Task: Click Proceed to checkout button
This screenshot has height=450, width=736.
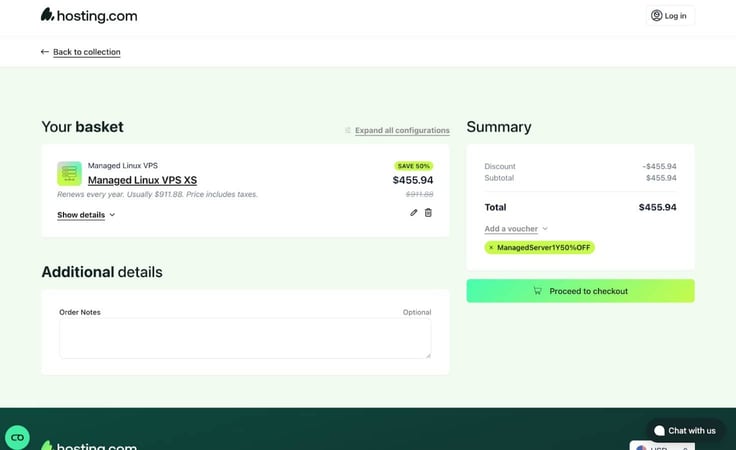Action: (580, 291)
